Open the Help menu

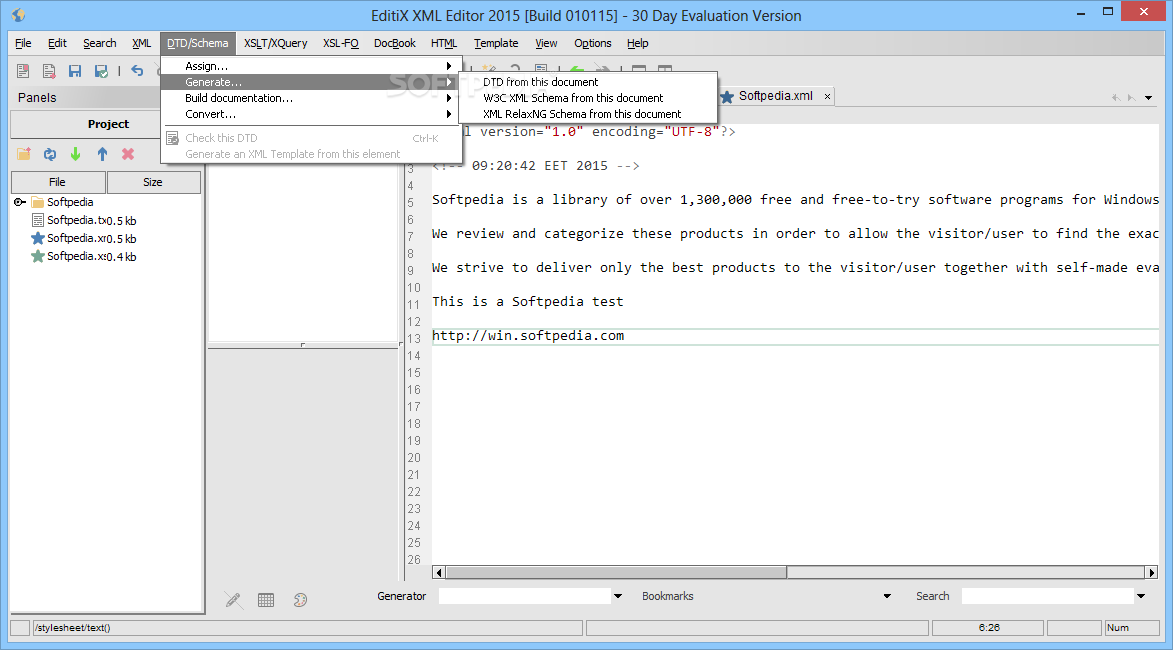[637, 43]
